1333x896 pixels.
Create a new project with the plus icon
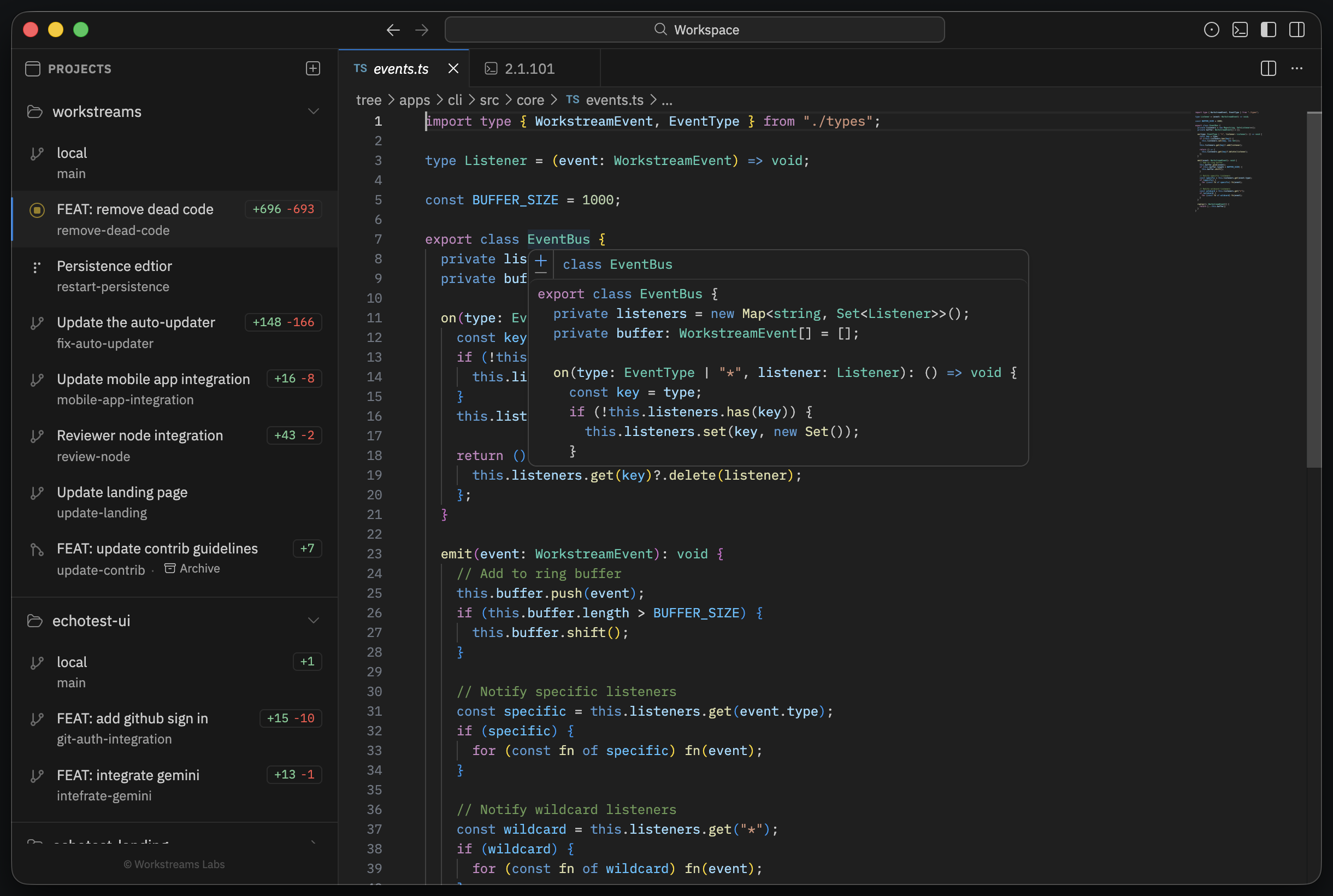click(313, 68)
